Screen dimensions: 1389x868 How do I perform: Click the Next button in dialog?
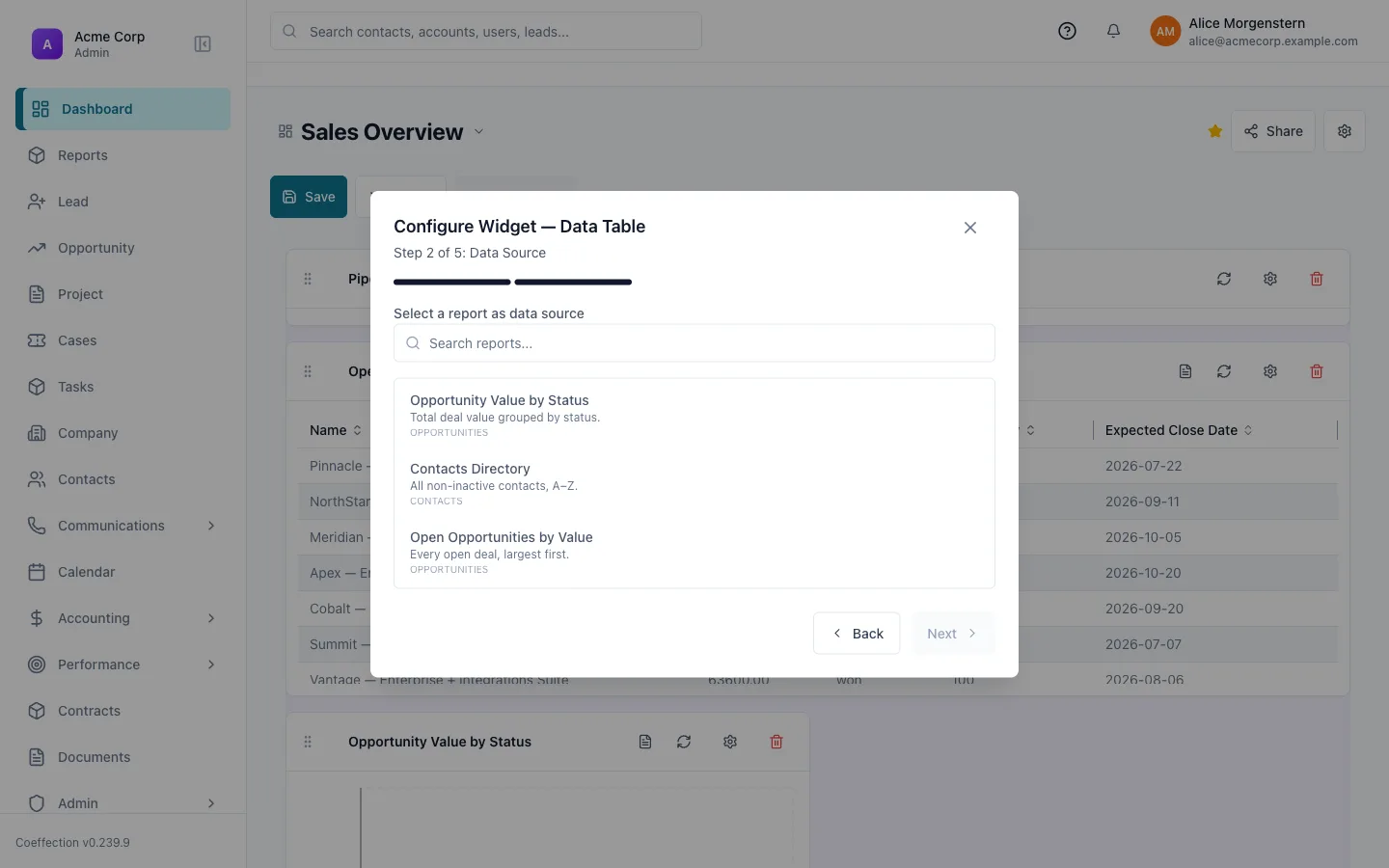click(953, 634)
